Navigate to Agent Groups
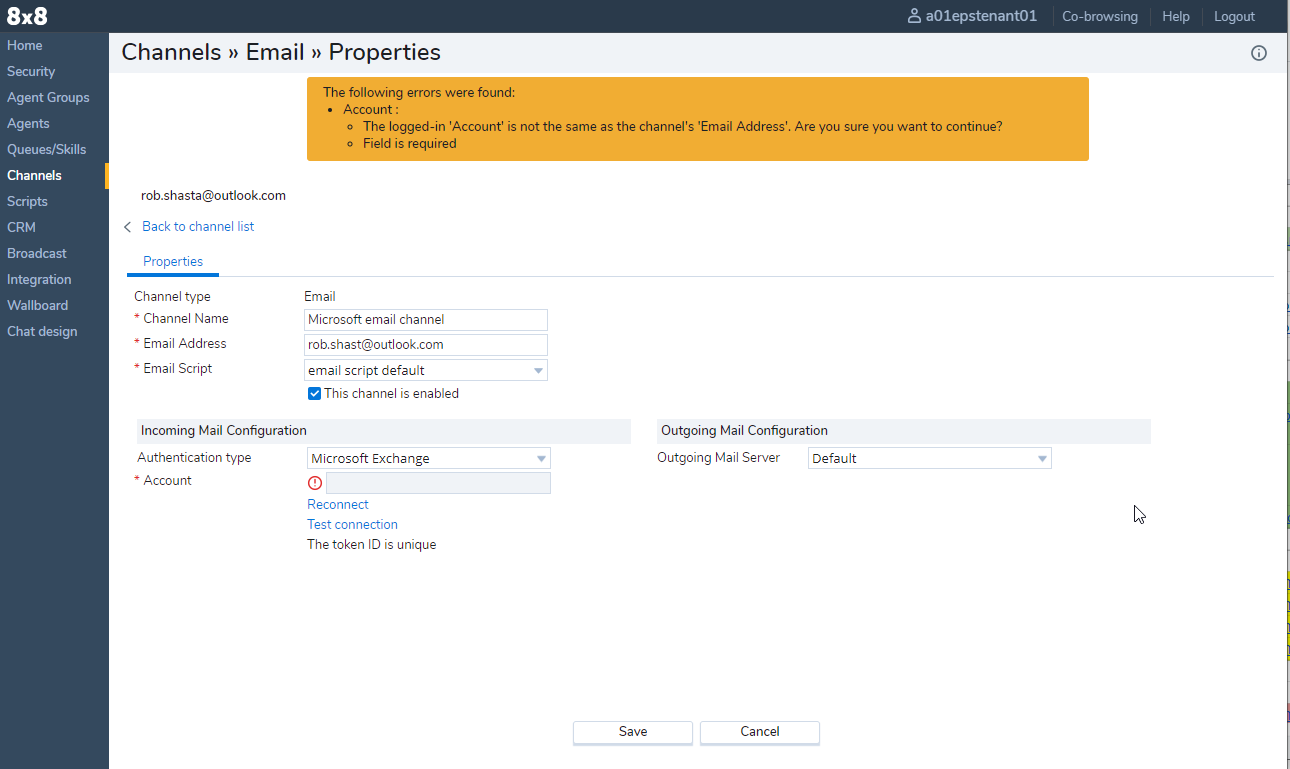This screenshot has width=1290, height=769. (x=48, y=97)
